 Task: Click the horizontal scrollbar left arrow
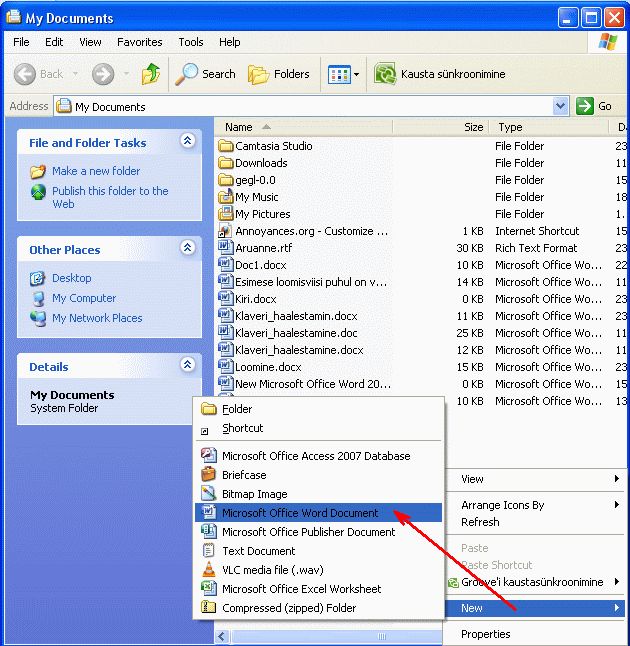[x=222, y=636]
